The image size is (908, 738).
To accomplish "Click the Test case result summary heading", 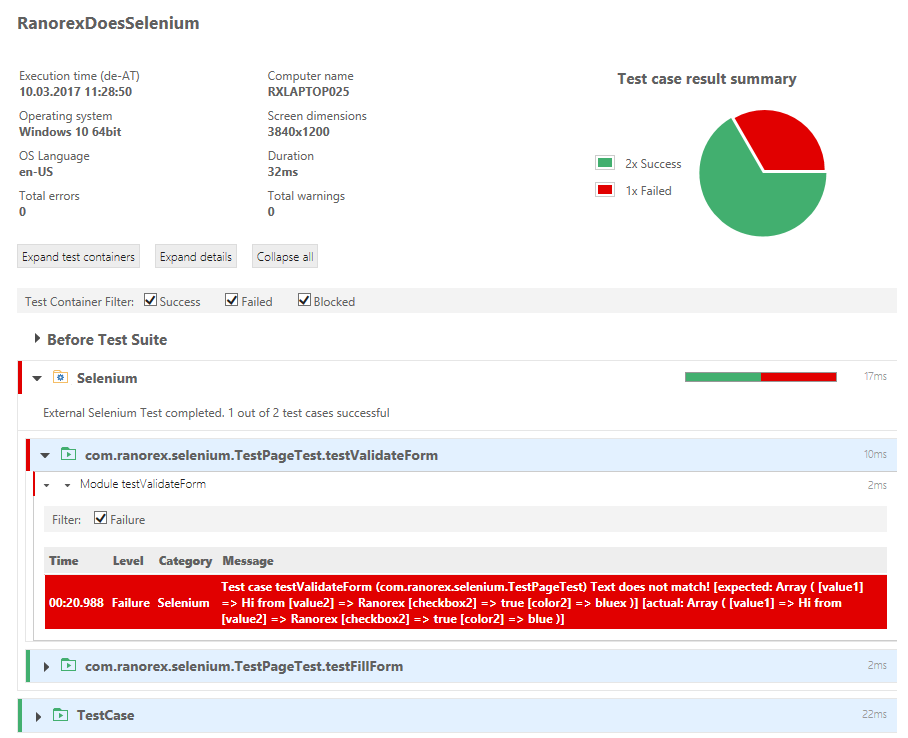I will click(706, 79).
